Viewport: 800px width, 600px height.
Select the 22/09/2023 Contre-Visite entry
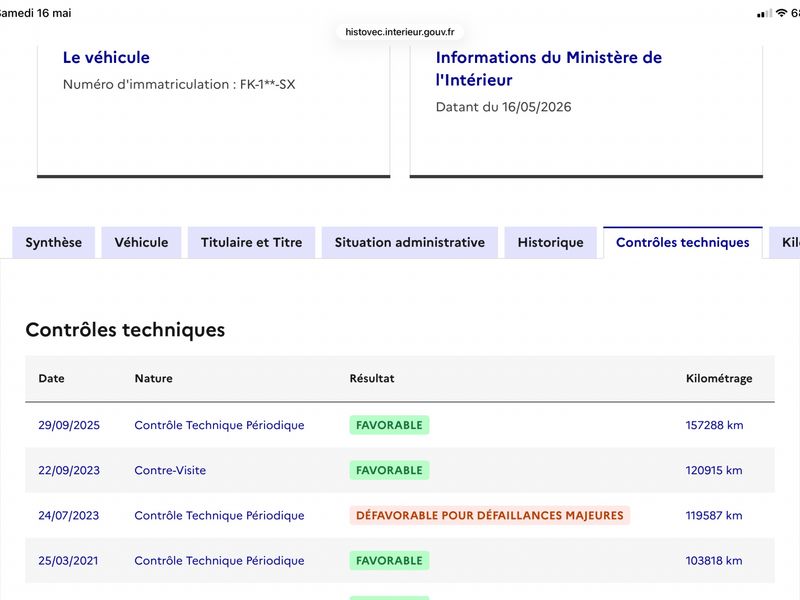(x=400, y=470)
